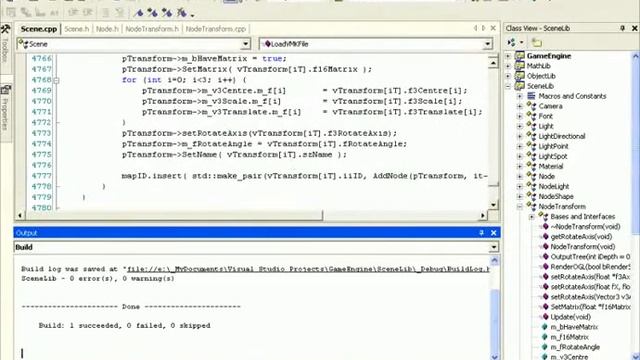Click Output pane scrollbar up arrow

[494, 260]
